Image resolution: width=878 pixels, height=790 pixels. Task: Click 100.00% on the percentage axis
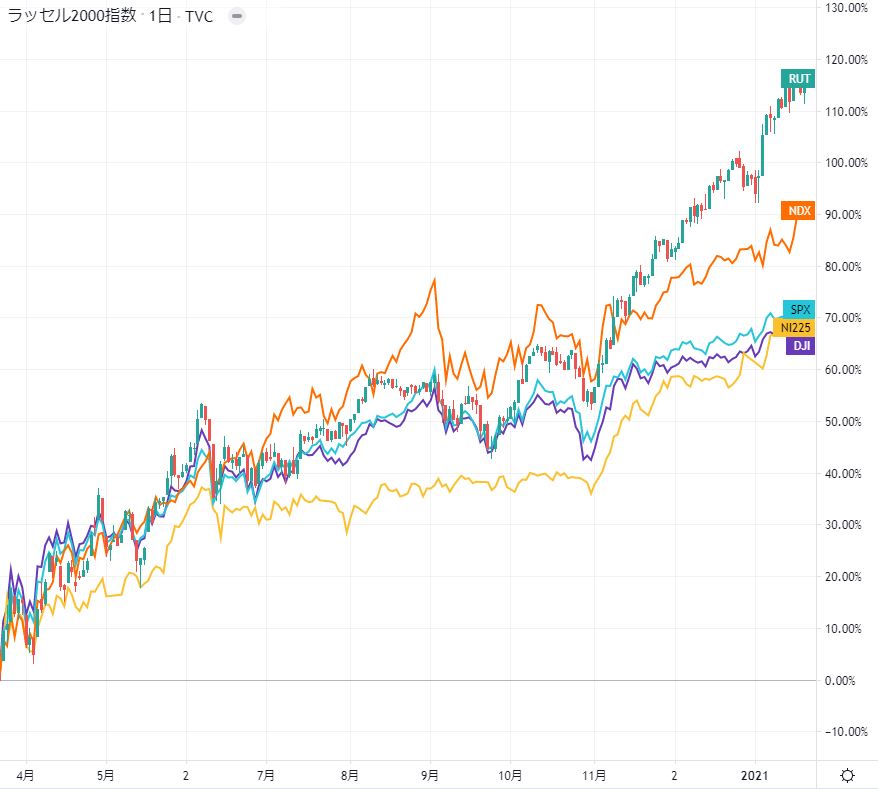click(845, 162)
